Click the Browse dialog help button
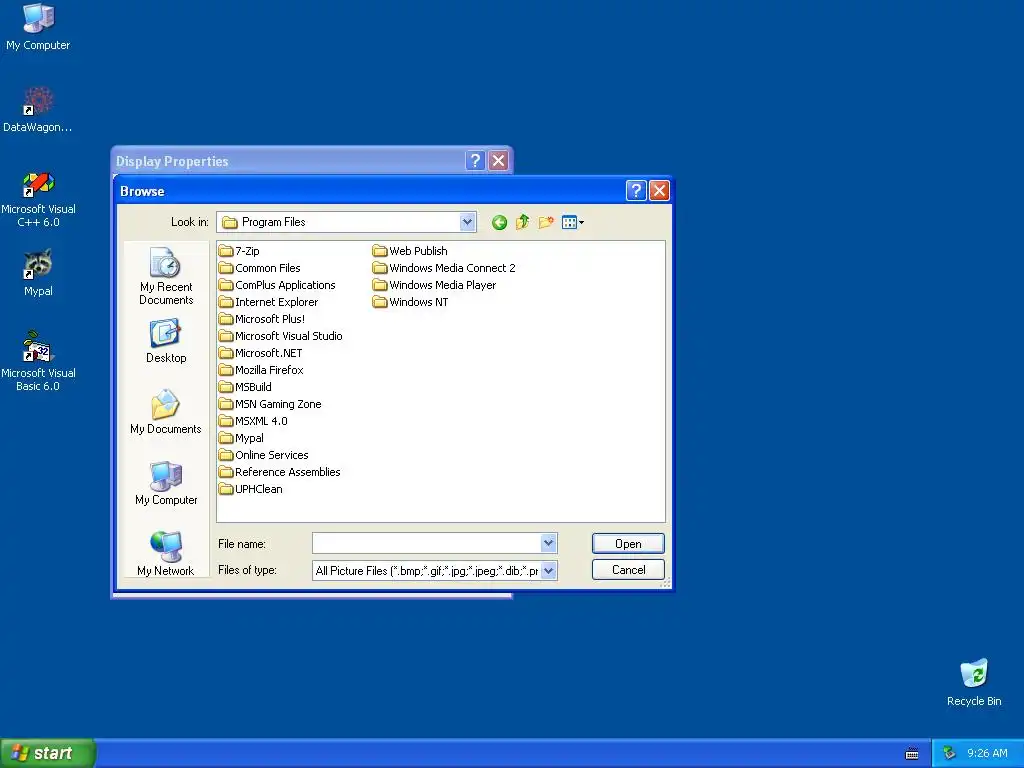The image size is (1024, 768). [x=636, y=191]
